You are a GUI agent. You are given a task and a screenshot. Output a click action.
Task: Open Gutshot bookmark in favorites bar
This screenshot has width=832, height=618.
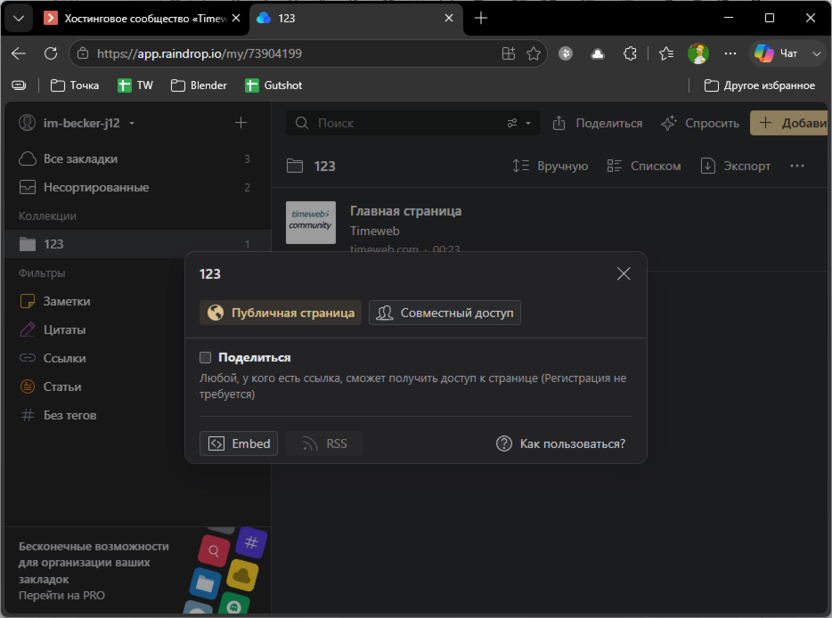point(273,85)
